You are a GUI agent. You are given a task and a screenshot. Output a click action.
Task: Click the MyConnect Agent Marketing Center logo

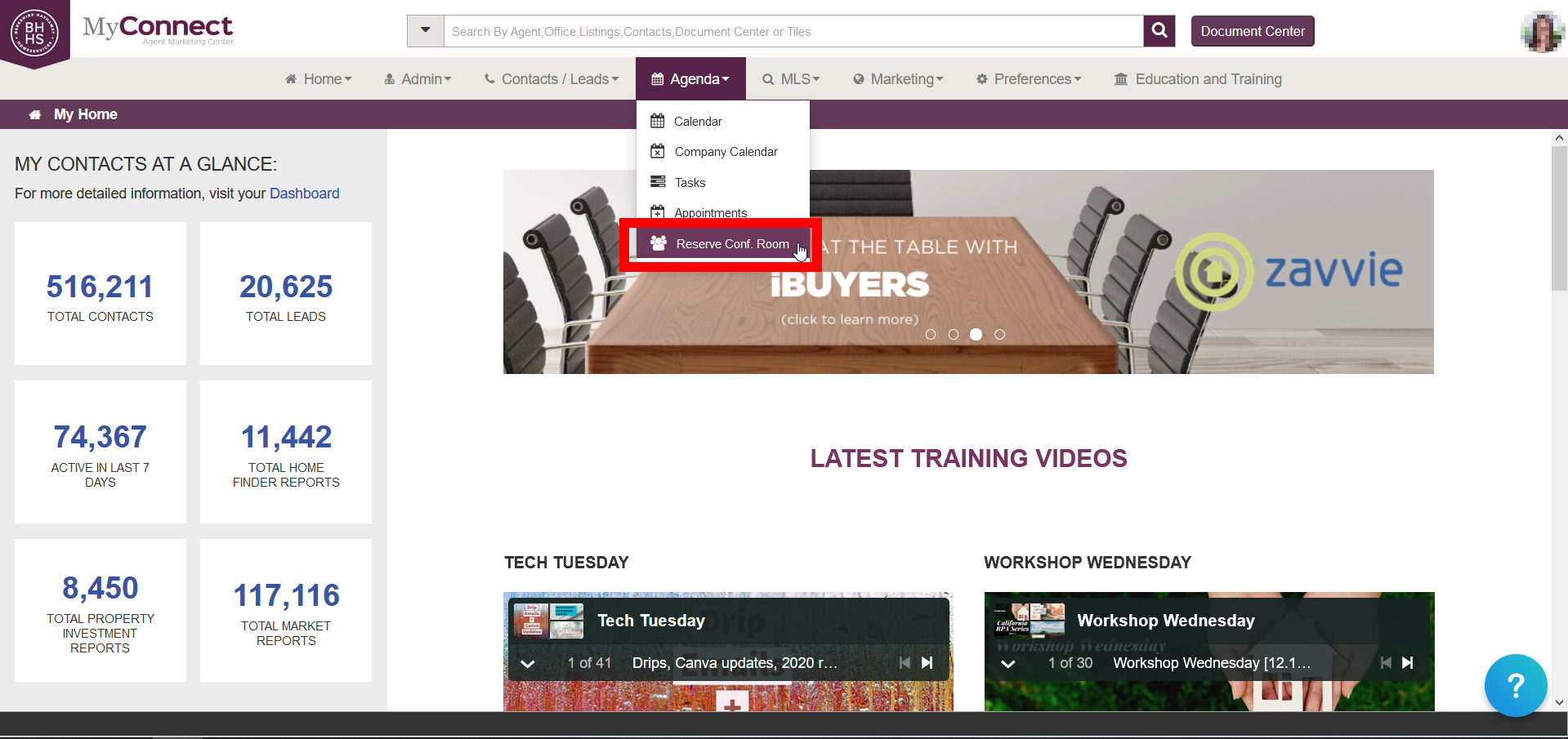pos(158,30)
